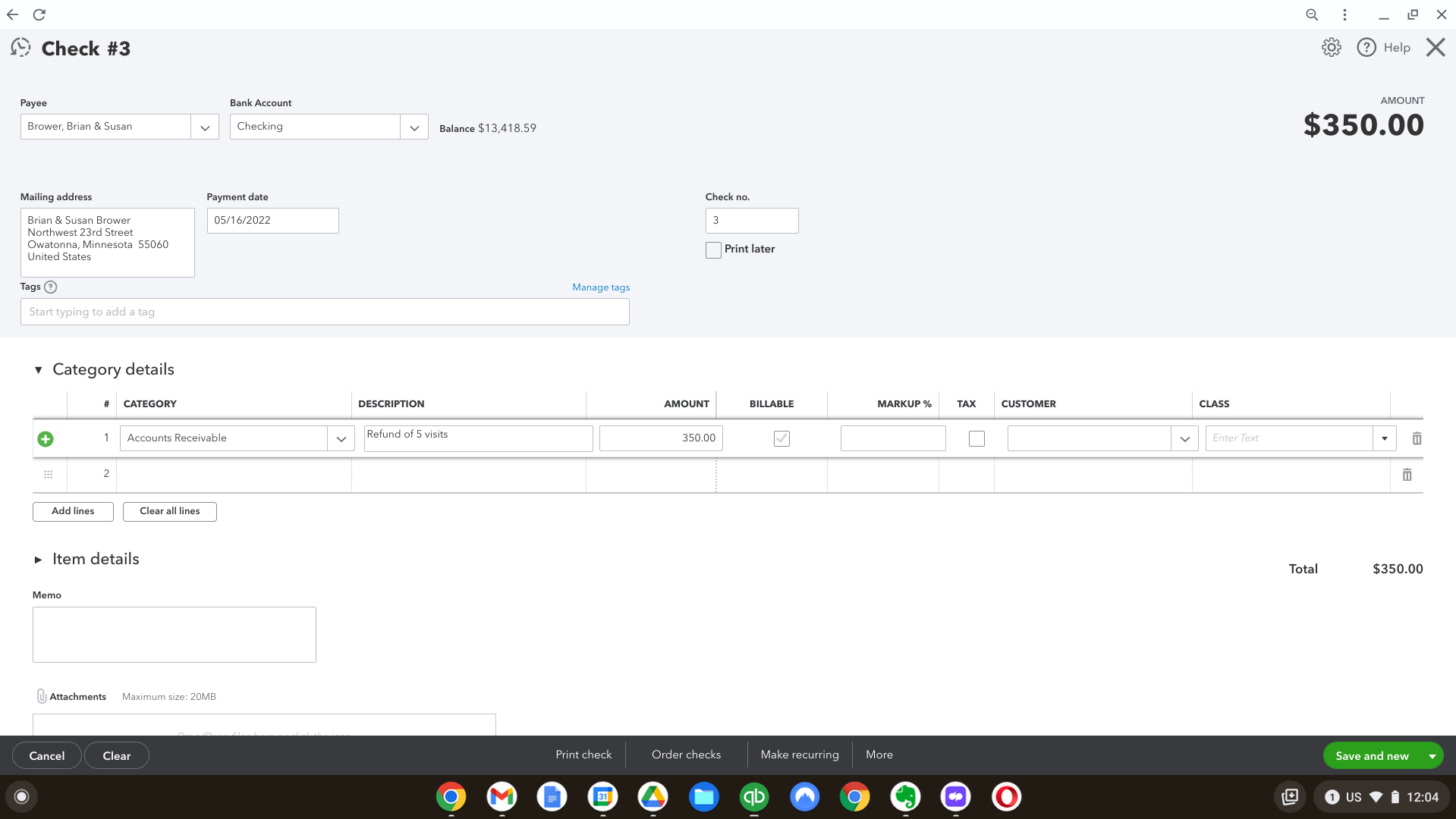
Task: Open the NordVPN shelf icon
Action: (804, 796)
